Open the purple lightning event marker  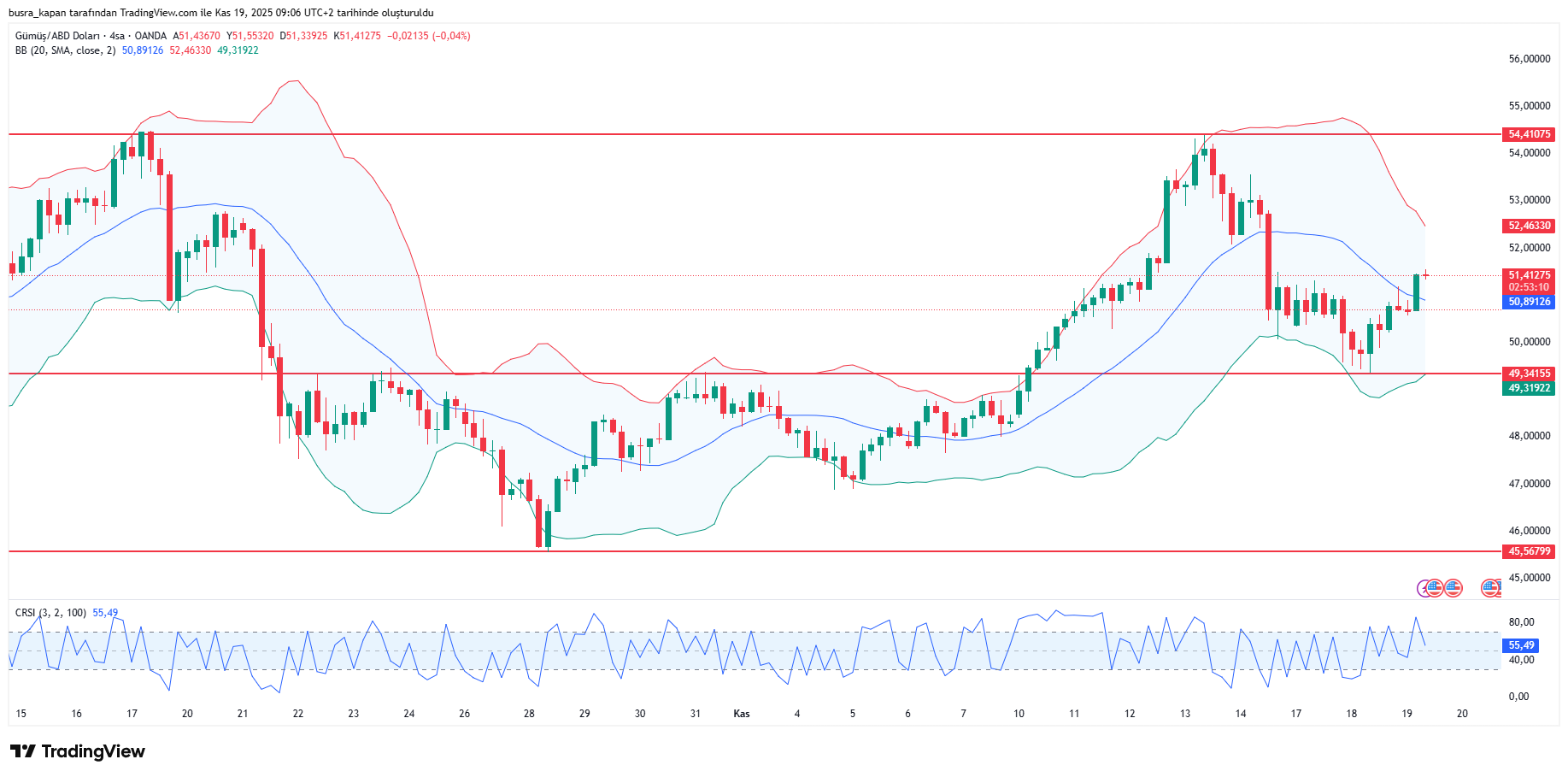tap(1424, 588)
